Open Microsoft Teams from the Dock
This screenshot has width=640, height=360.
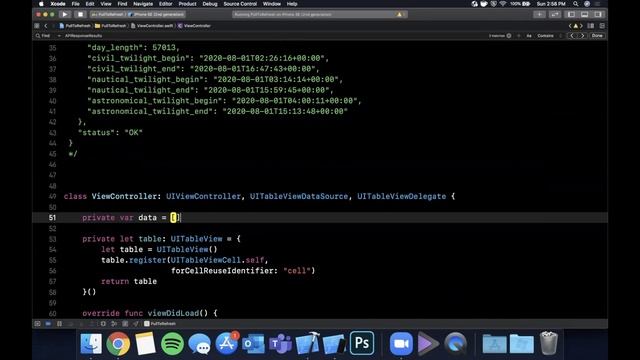click(x=280, y=343)
